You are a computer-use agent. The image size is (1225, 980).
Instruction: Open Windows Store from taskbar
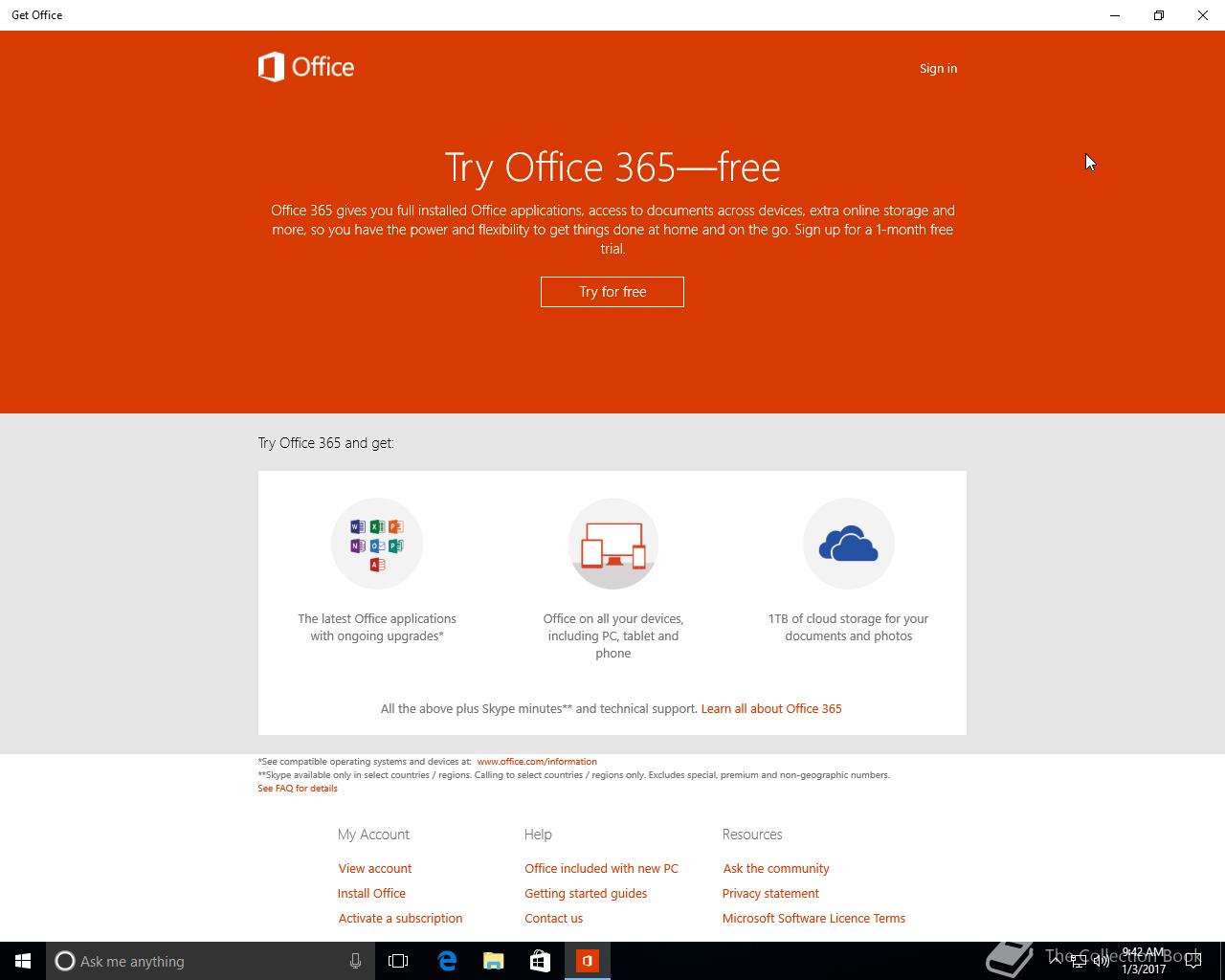[541, 961]
